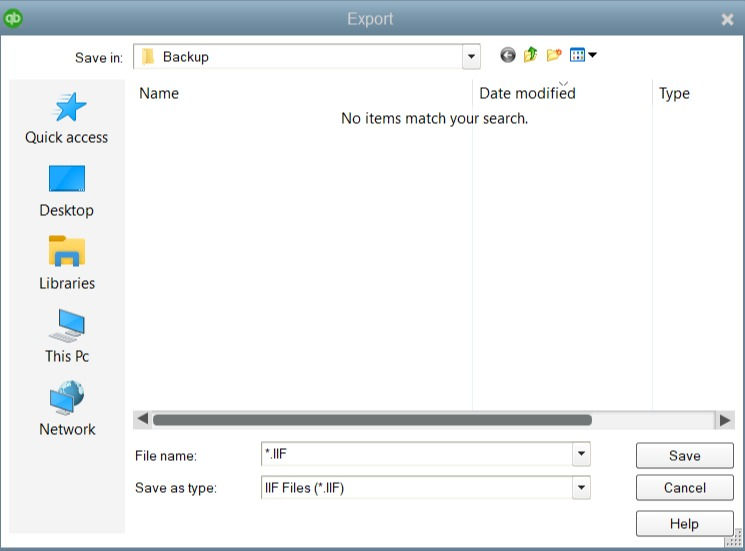Expand the File name dropdown arrow

click(581, 454)
